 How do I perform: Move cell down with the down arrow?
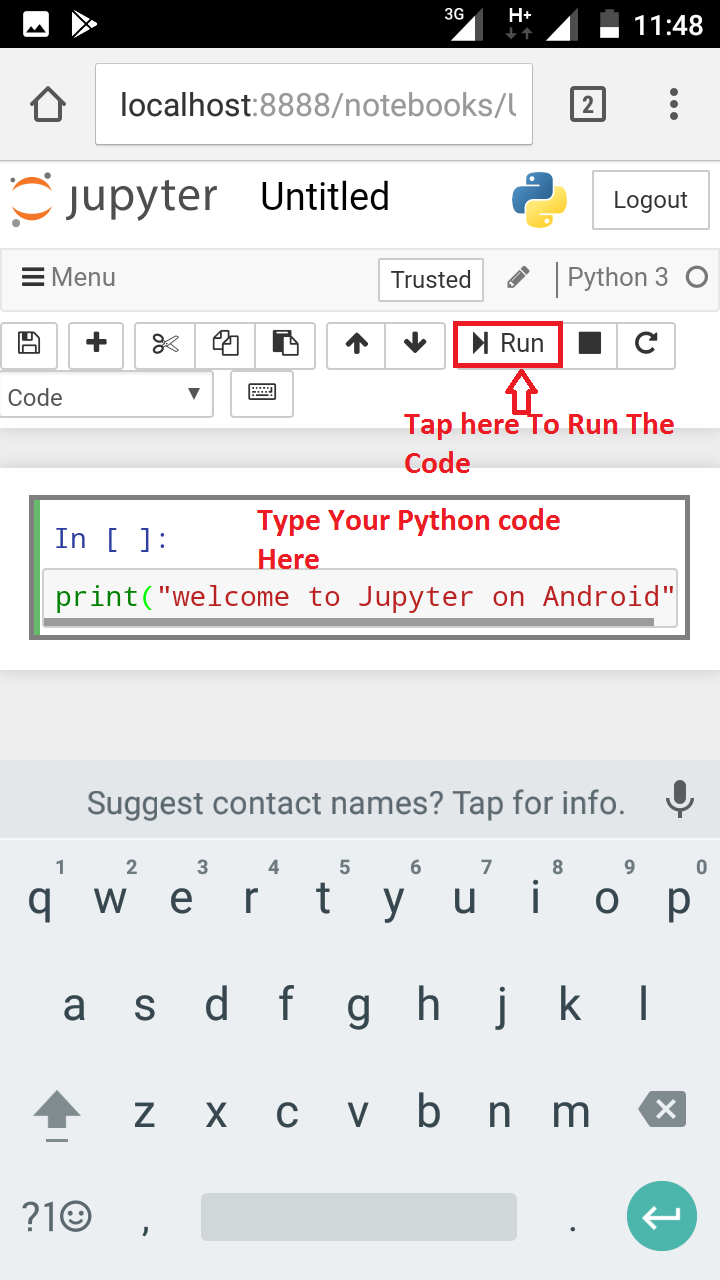pos(415,345)
